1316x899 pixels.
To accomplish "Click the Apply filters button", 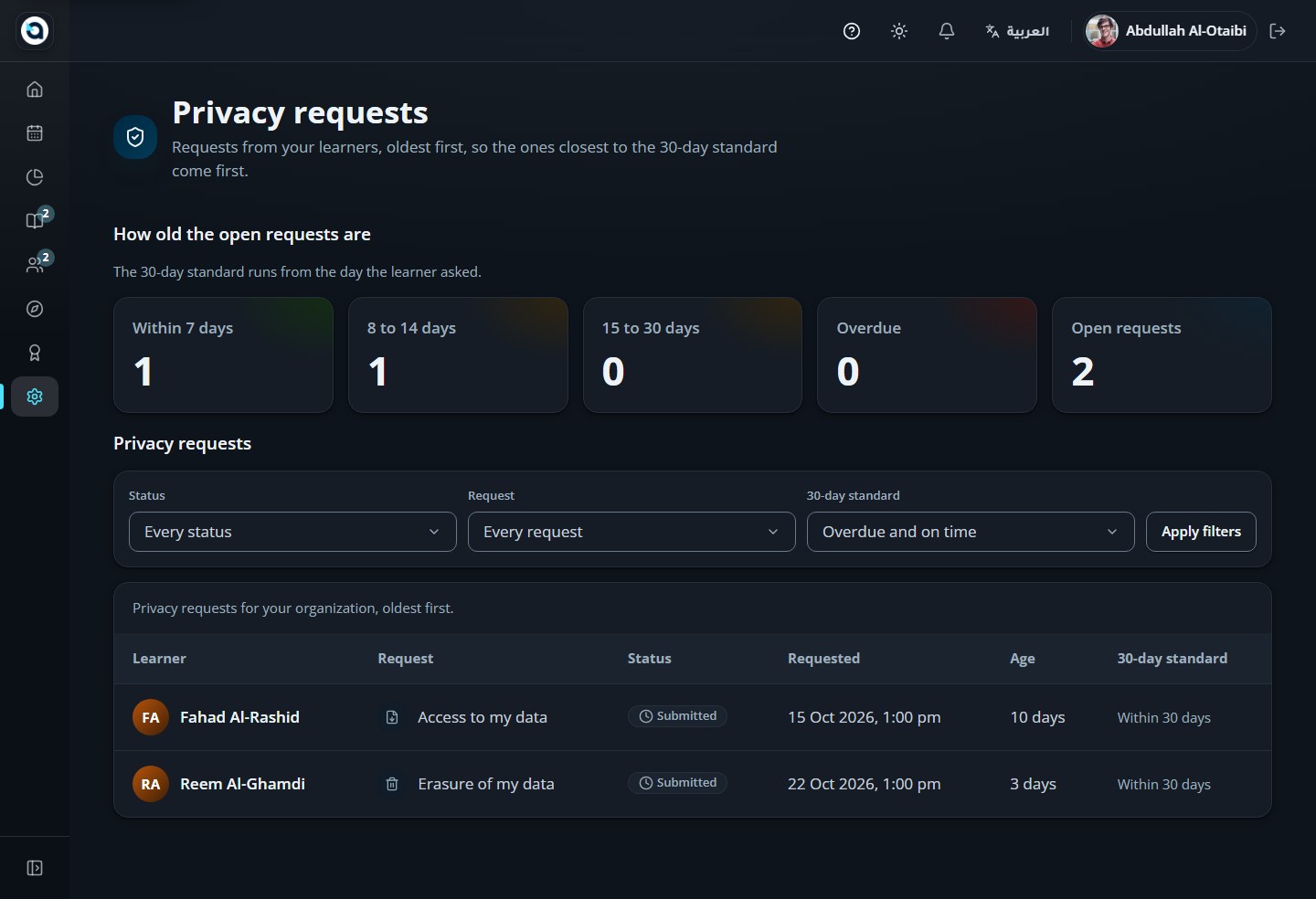I will [x=1201, y=532].
